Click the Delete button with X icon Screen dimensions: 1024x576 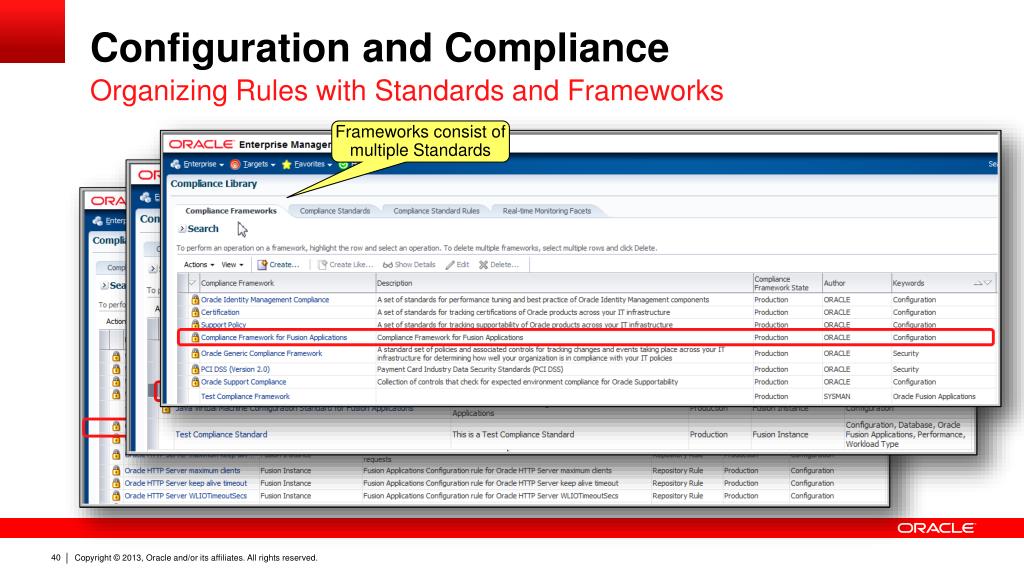click(499, 264)
